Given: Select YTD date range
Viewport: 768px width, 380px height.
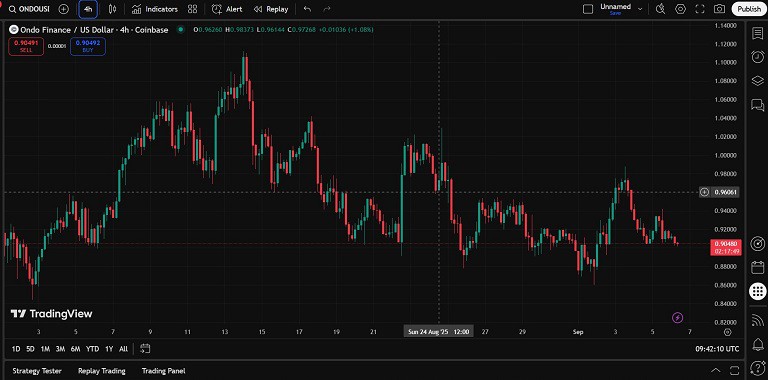Looking at the screenshot, I should (92, 349).
